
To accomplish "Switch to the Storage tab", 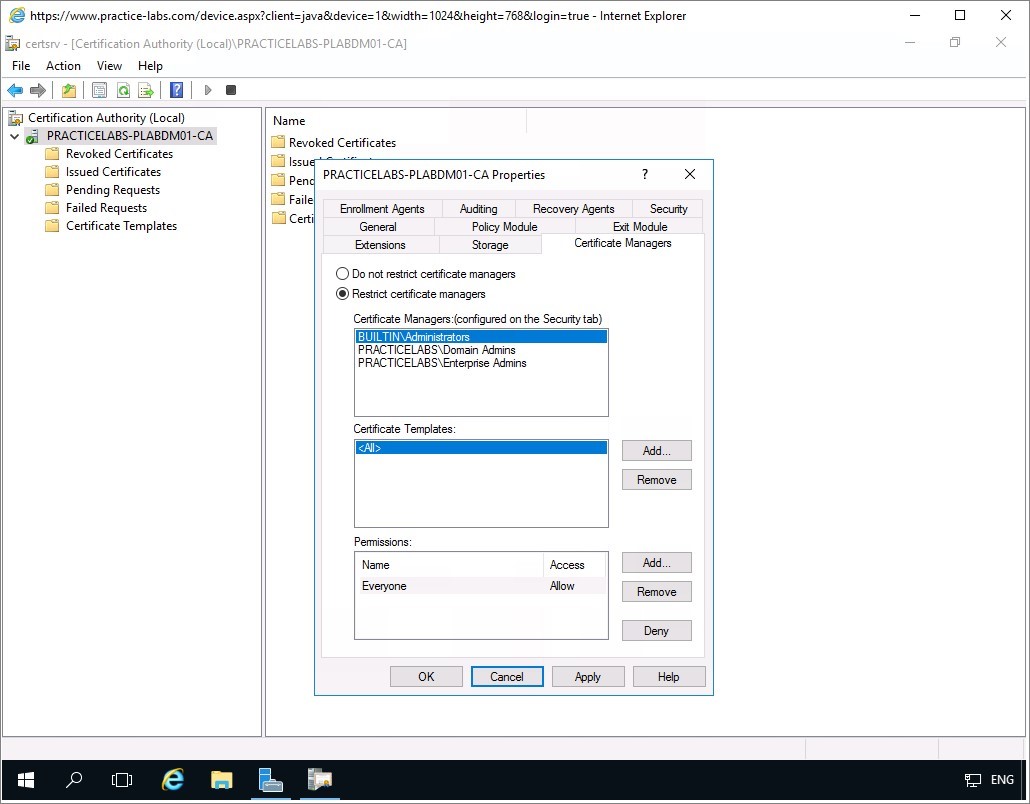I will pyautogui.click(x=490, y=245).
